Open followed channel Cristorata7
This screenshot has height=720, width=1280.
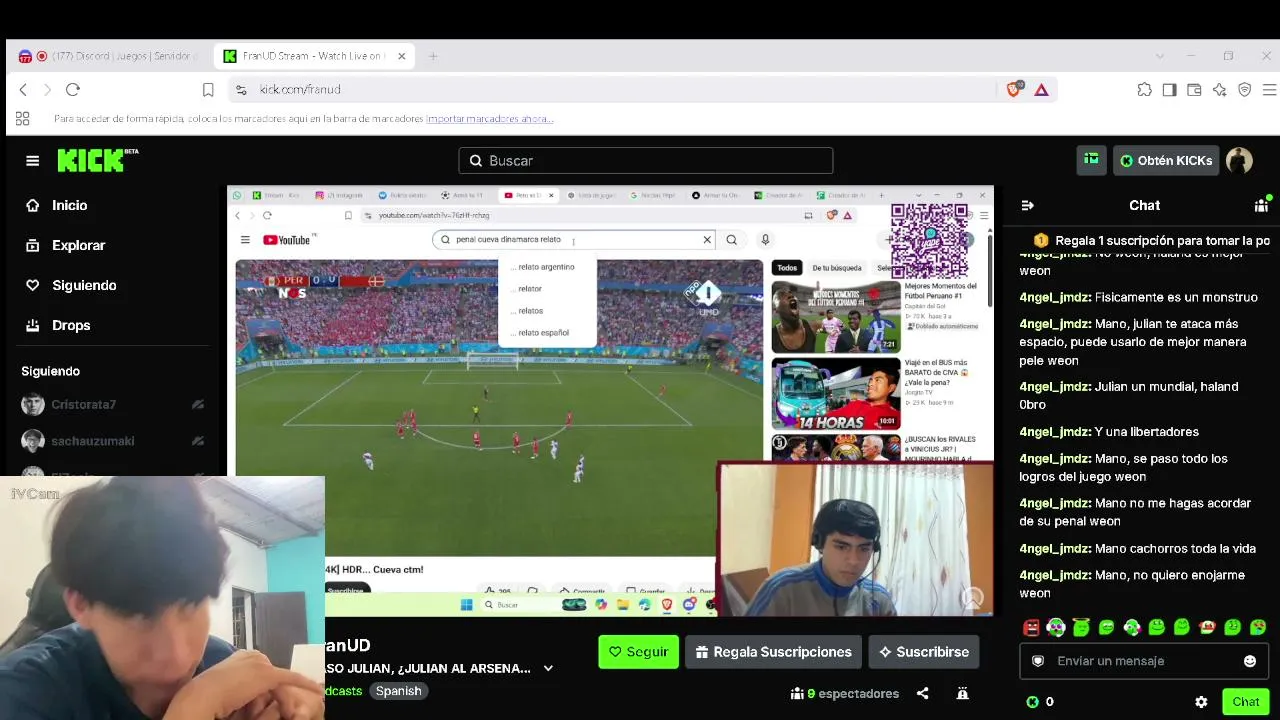point(112,405)
